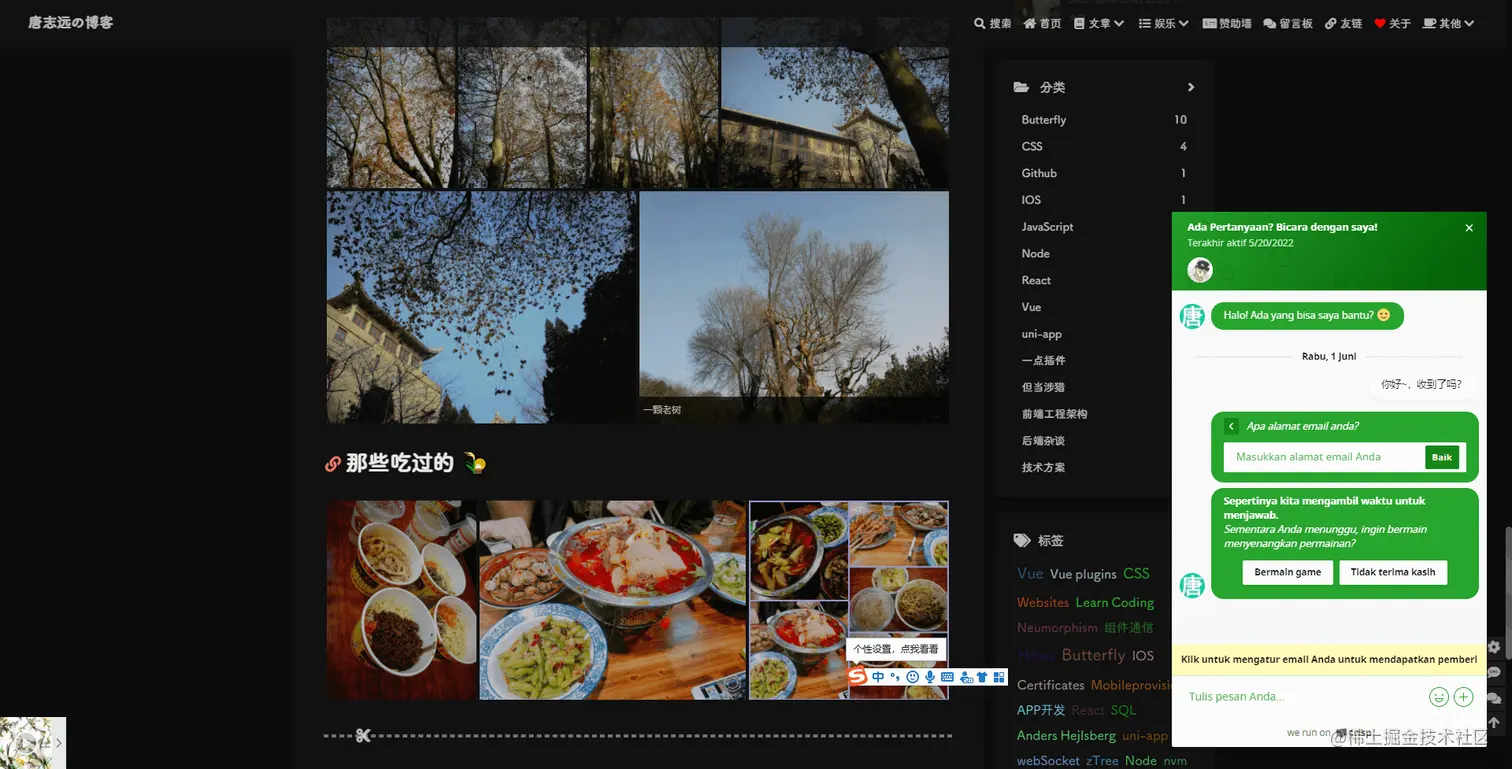This screenshot has width=1512, height=769.
Task: Click the plus attachment icon in the chat
Action: tap(1463, 696)
